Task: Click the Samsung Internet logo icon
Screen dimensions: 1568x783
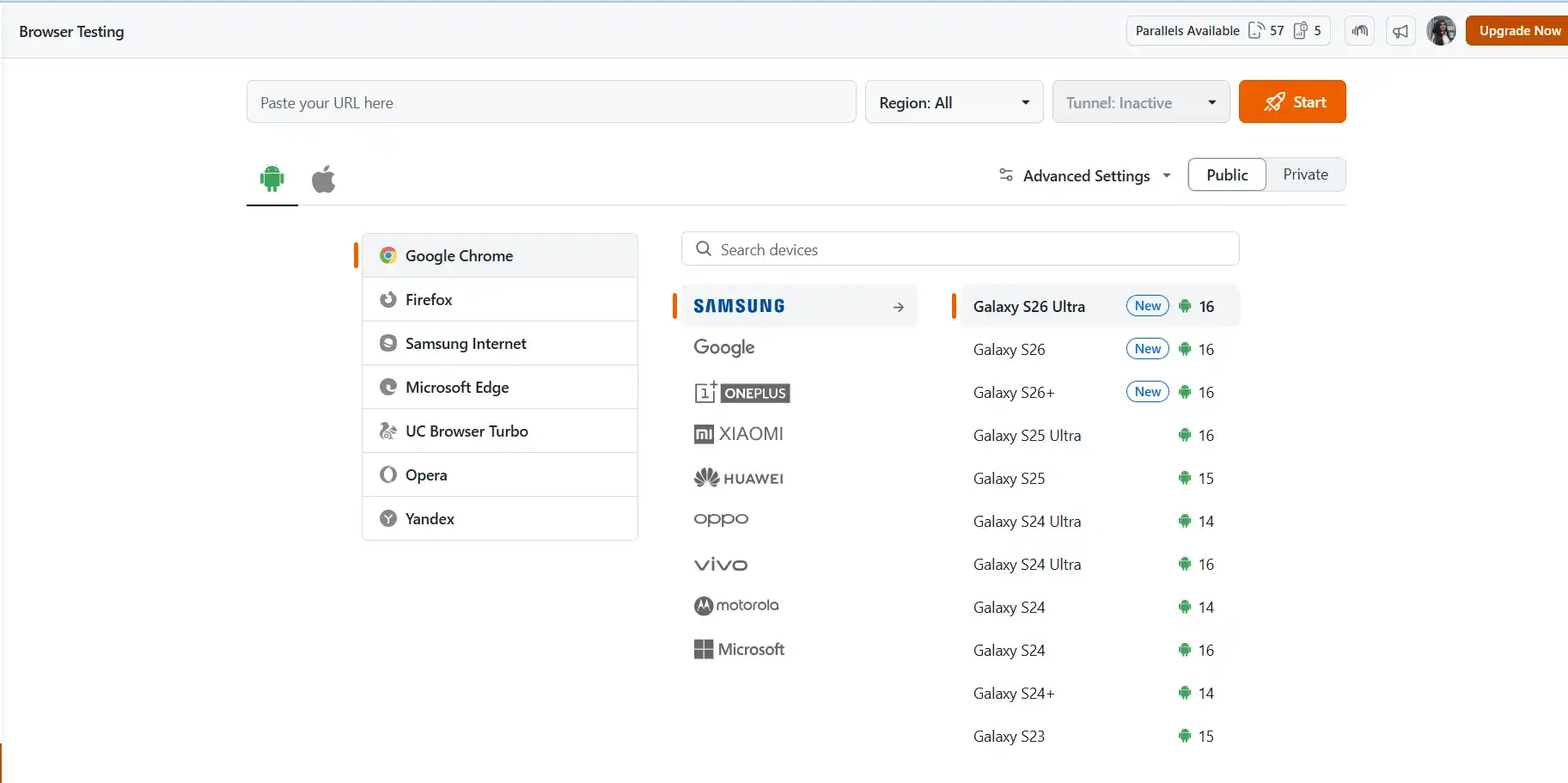Action: tap(388, 343)
